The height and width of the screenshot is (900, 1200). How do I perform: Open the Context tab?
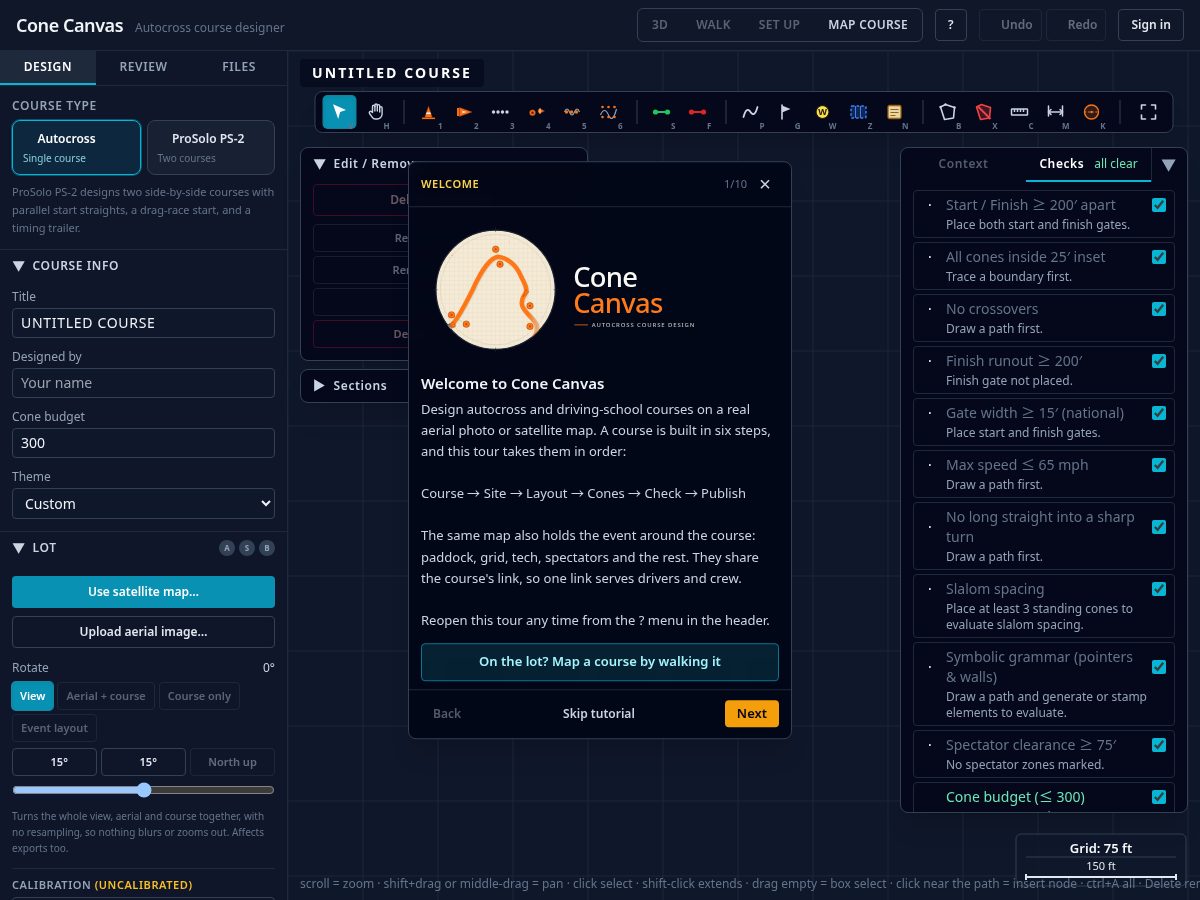964,164
